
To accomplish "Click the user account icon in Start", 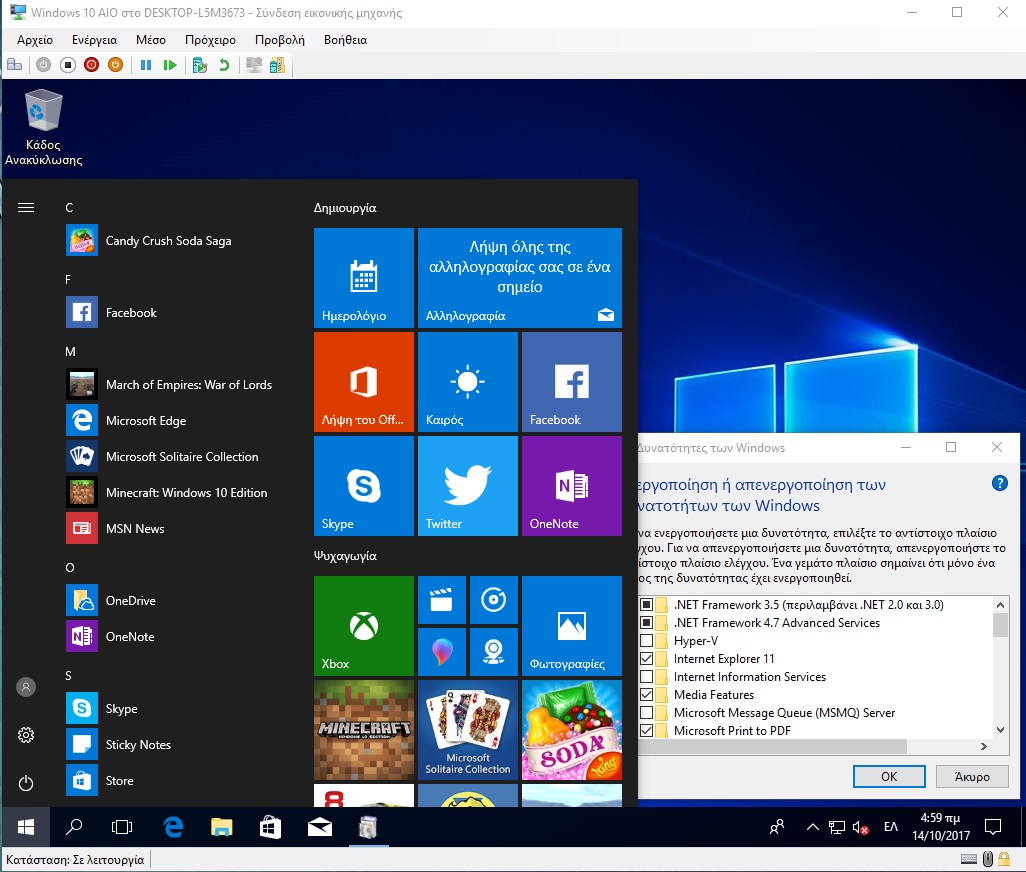I will click(x=26, y=687).
